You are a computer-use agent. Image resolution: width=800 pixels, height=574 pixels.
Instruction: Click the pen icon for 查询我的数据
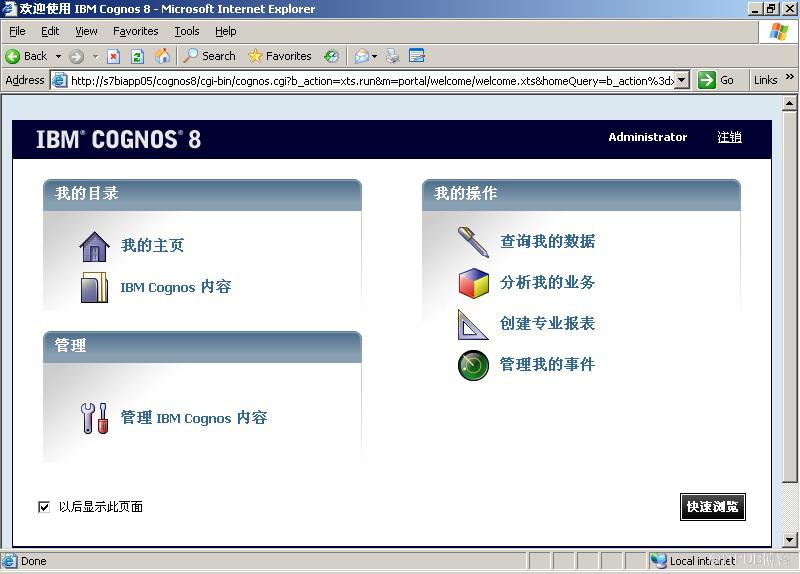click(x=473, y=242)
